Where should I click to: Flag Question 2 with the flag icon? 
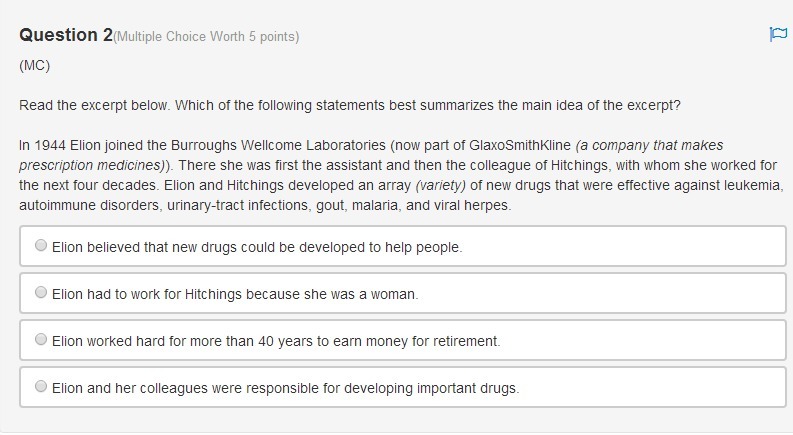pos(778,34)
